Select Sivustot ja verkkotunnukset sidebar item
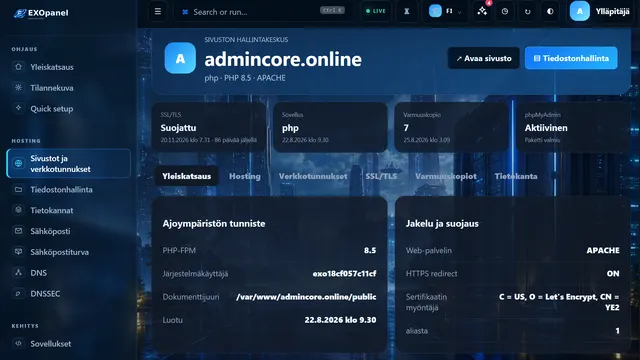The width and height of the screenshot is (640, 360). [69, 163]
